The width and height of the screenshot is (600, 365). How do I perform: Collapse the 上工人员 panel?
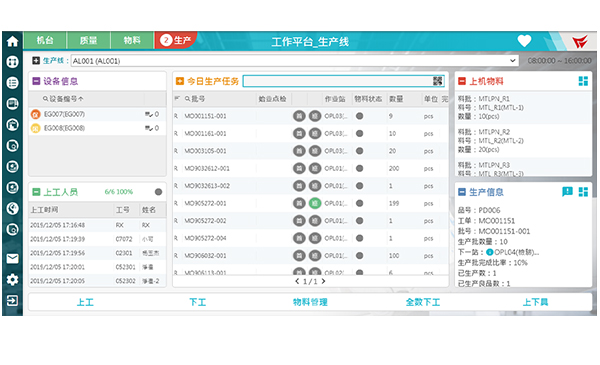(x=36, y=192)
